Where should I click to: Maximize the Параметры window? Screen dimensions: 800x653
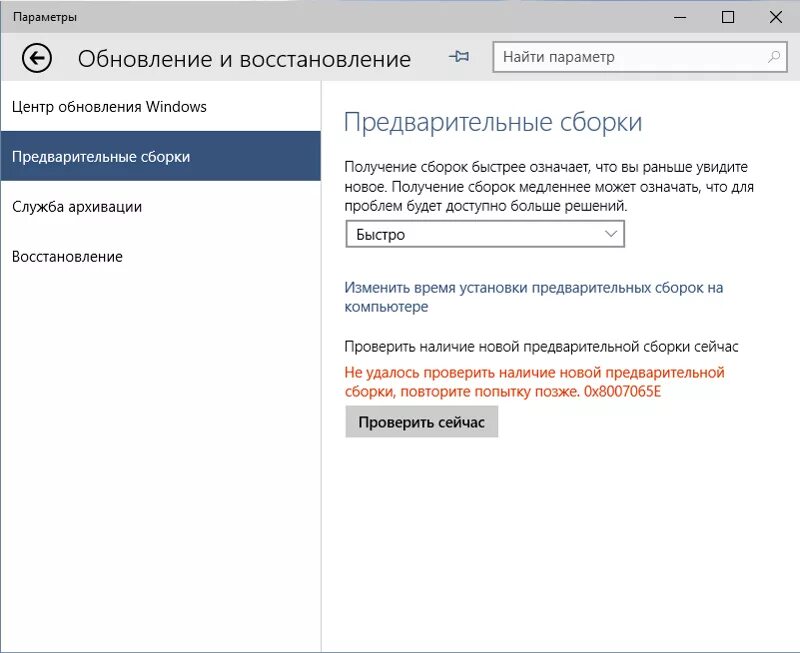728,17
